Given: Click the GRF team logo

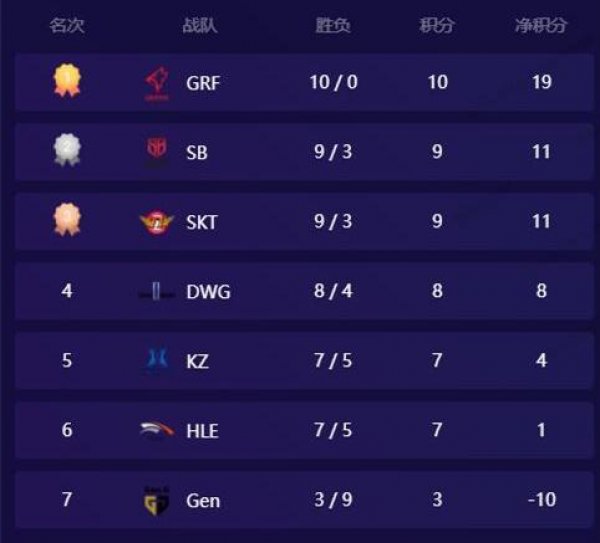Looking at the screenshot, I should [x=156, y=82].
